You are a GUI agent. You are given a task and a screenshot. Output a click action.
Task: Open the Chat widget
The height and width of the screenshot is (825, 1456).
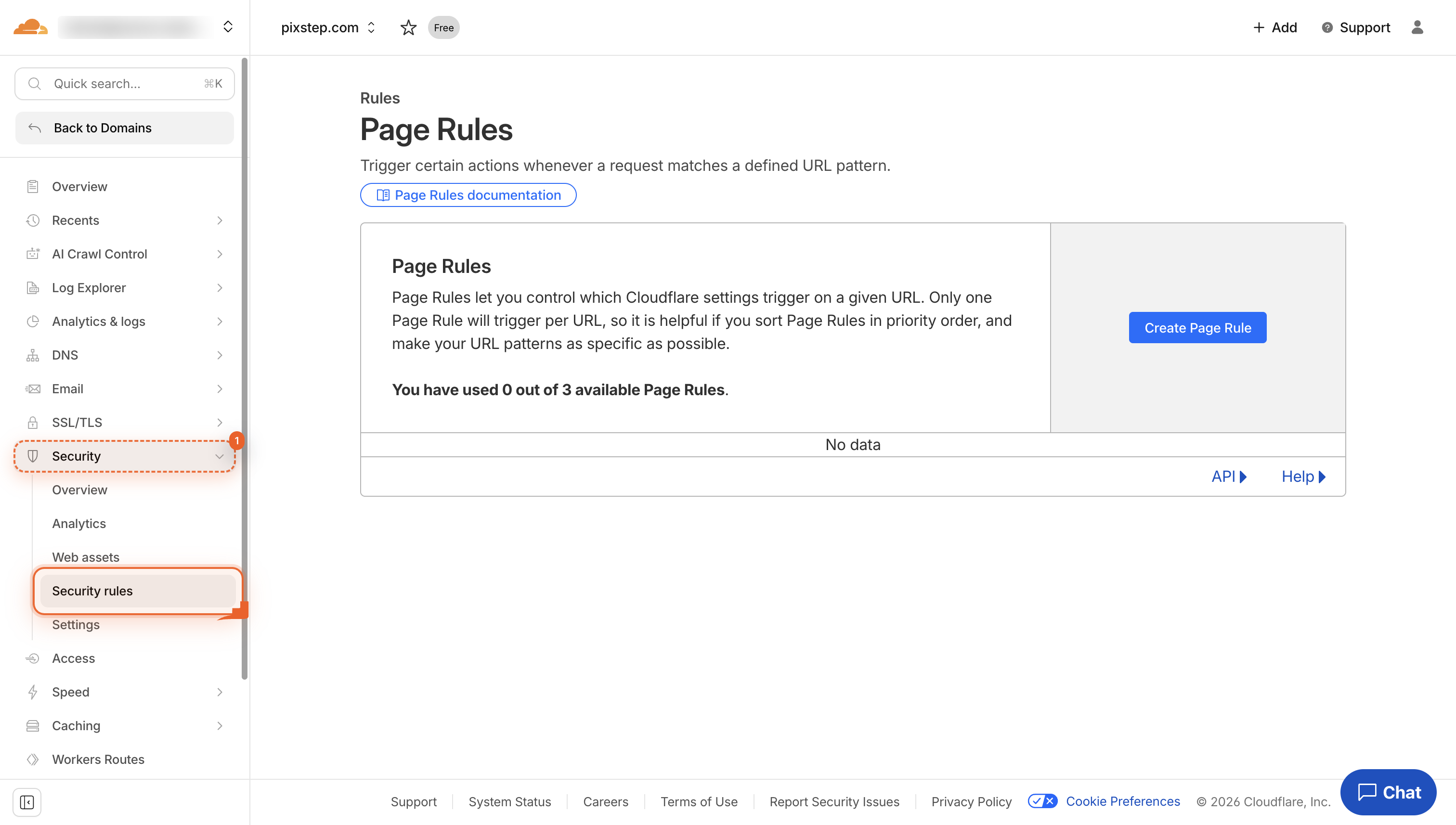[1389, 792]
